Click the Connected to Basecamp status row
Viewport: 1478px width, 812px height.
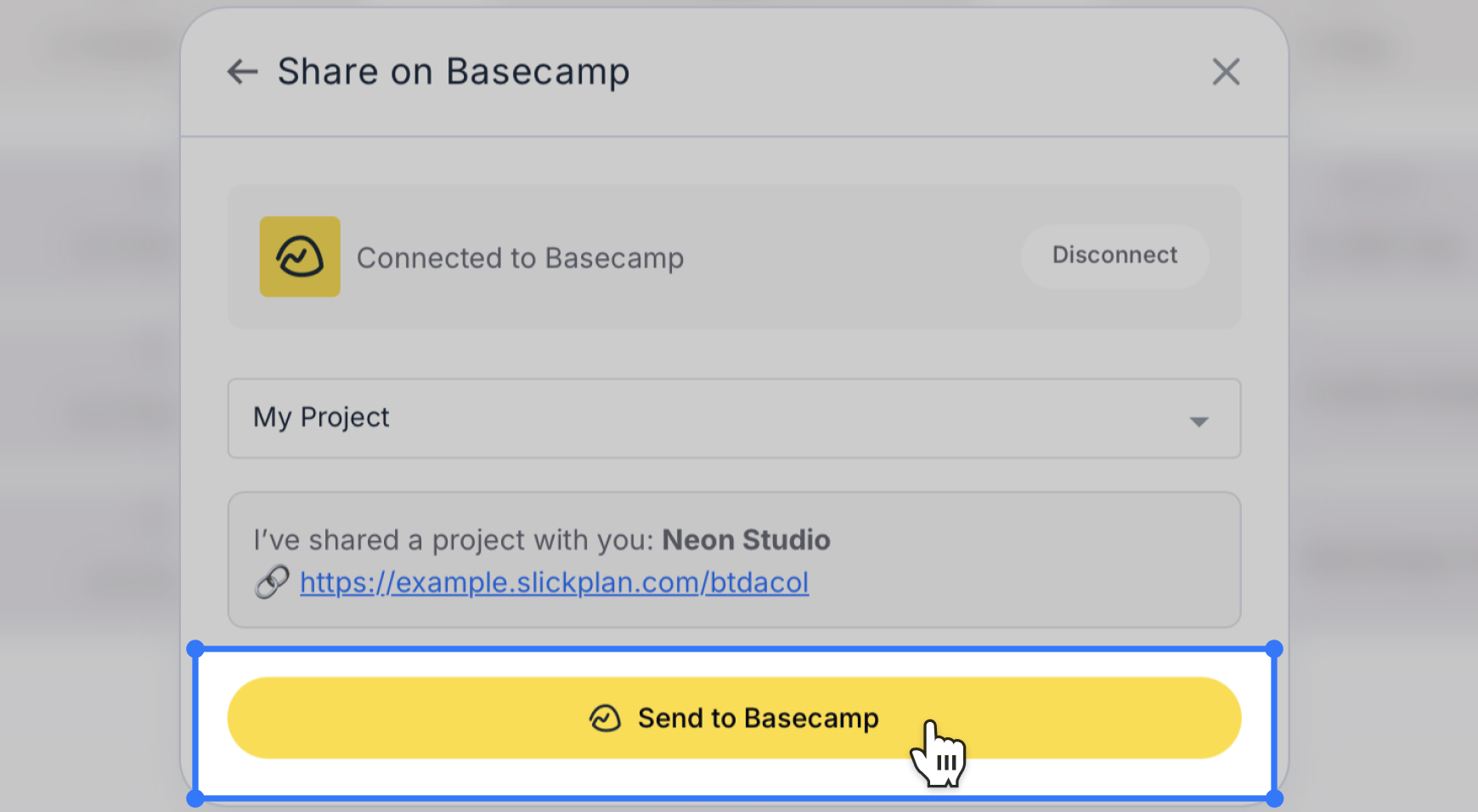733,257
